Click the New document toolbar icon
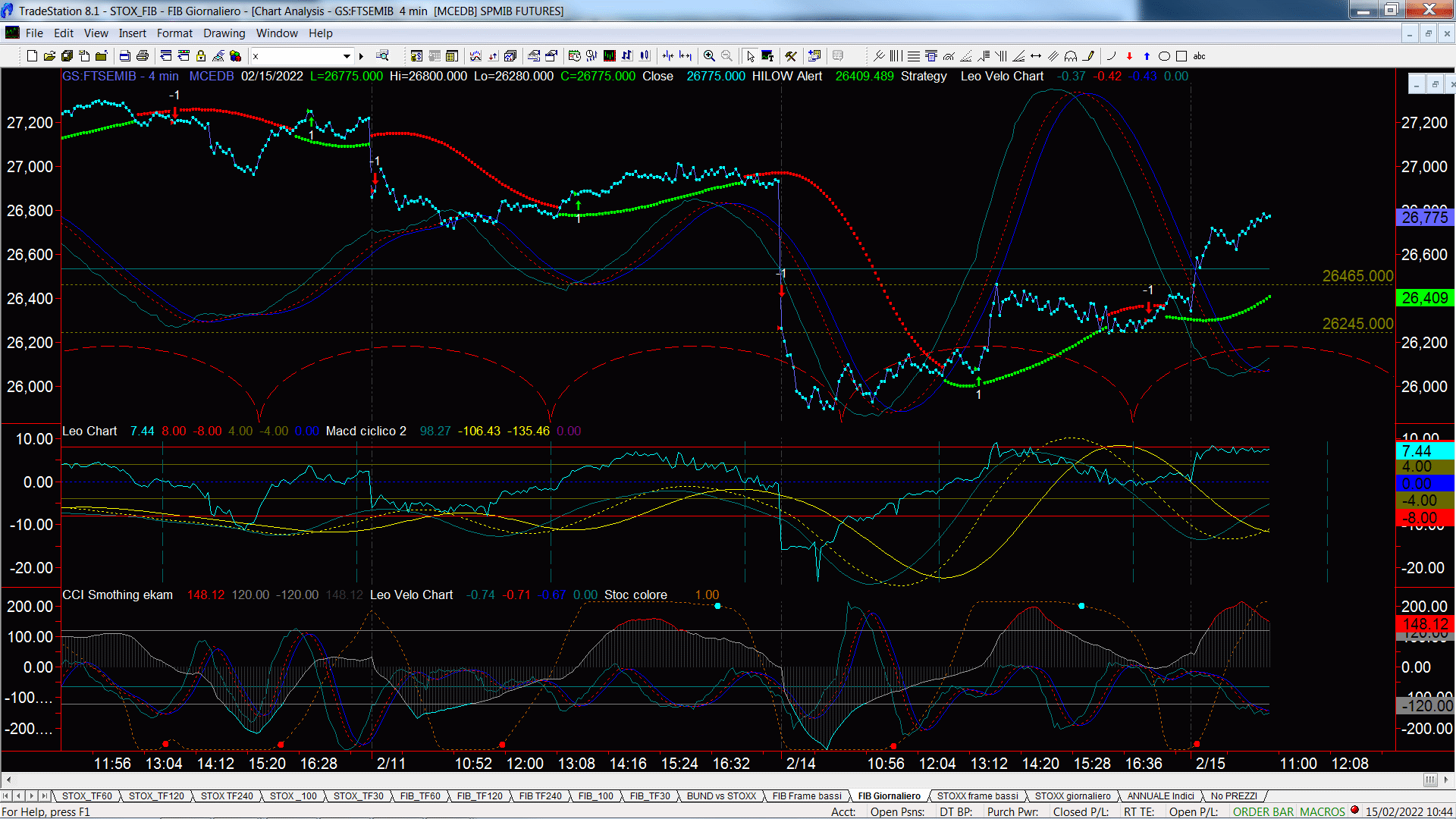Screen dimensions: 1456x819 tap(32, 56)
